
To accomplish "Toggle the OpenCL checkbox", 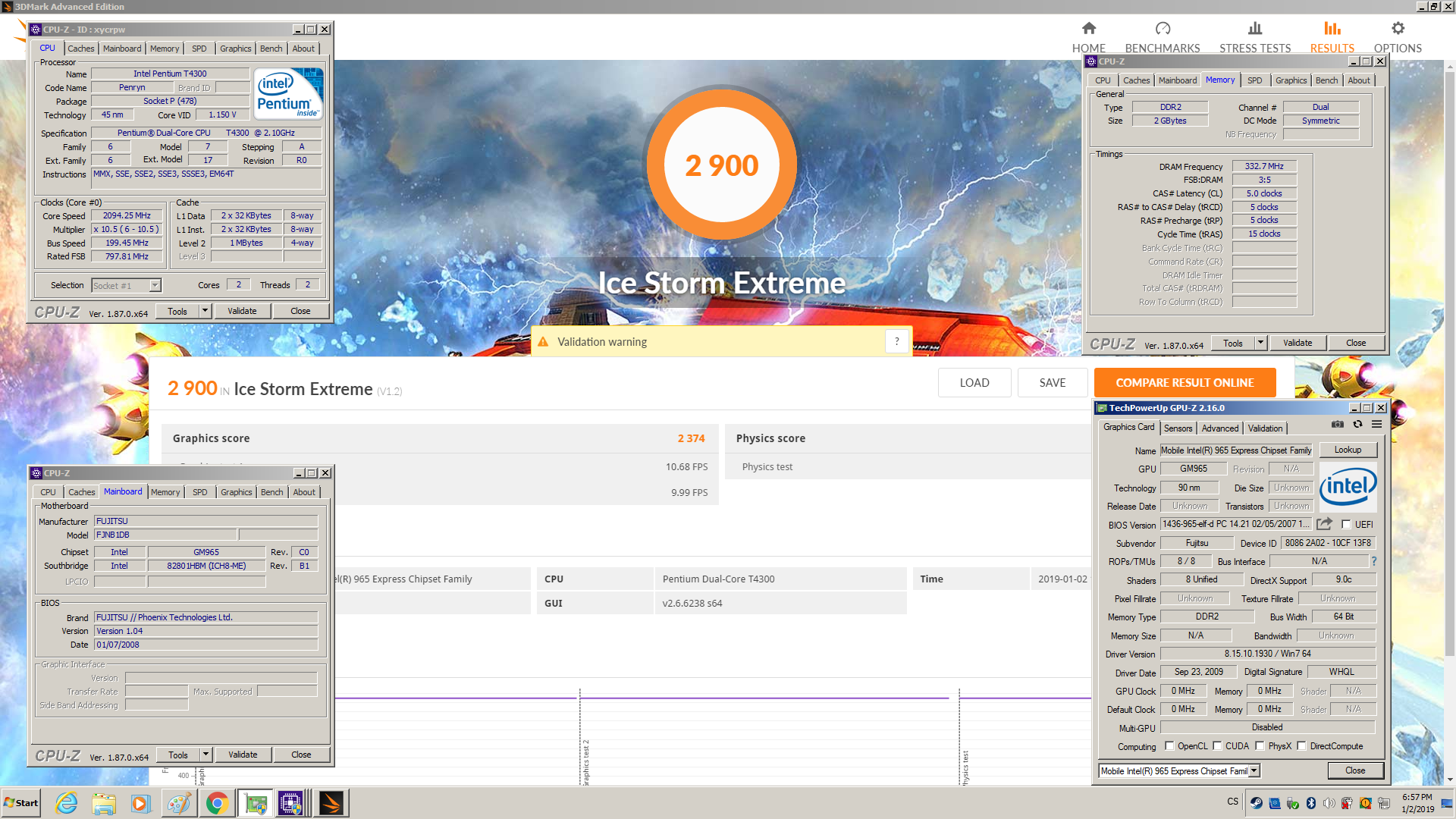I will tap(1169, 746).
